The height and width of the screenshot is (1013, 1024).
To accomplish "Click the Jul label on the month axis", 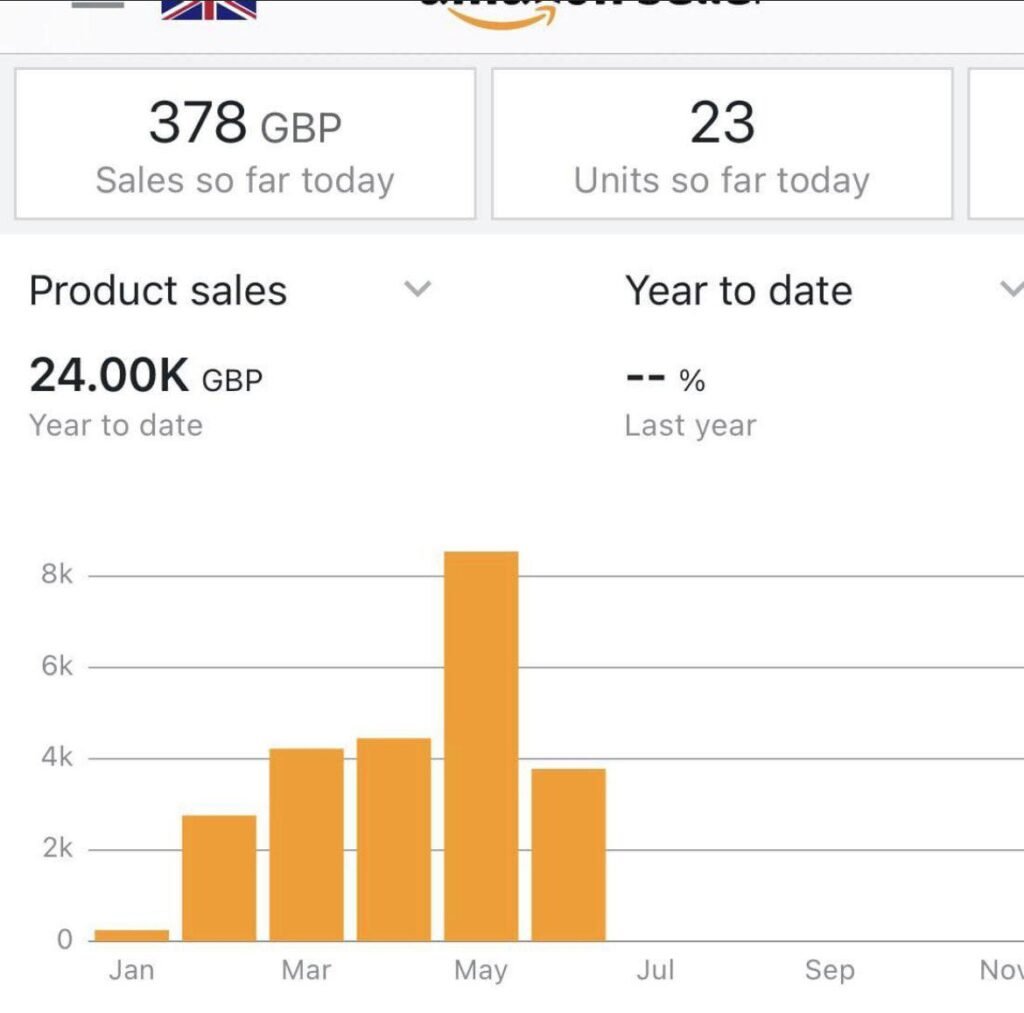I will point(656,970).
